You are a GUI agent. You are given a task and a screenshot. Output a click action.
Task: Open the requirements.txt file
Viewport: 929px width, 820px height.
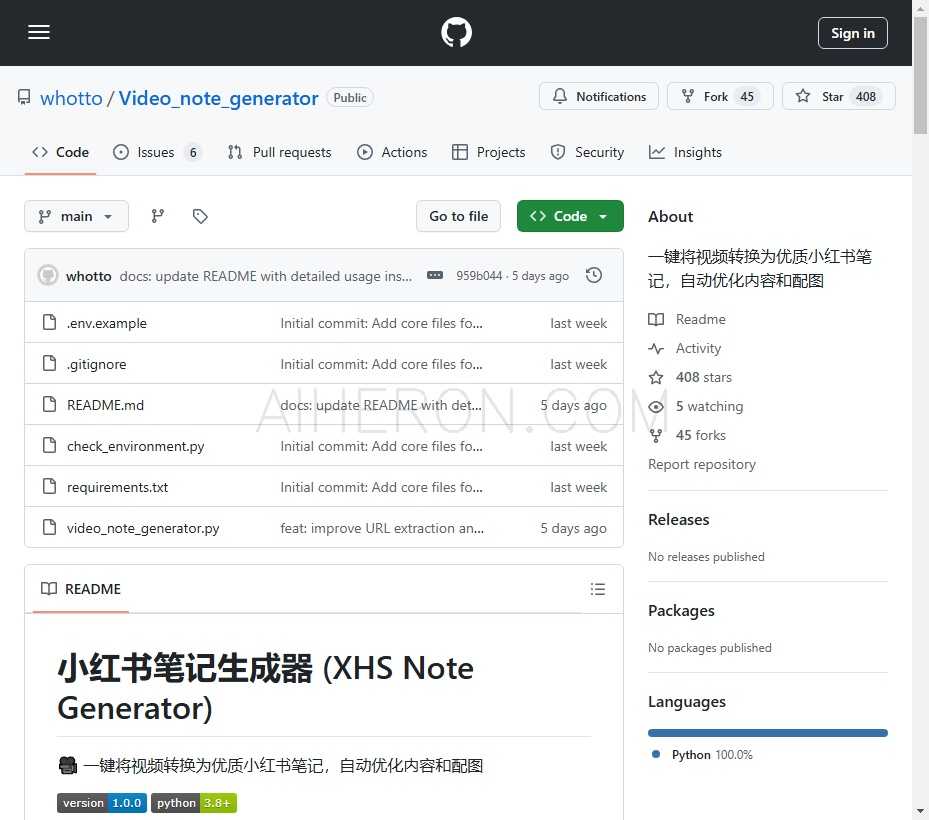pos(117,487)
